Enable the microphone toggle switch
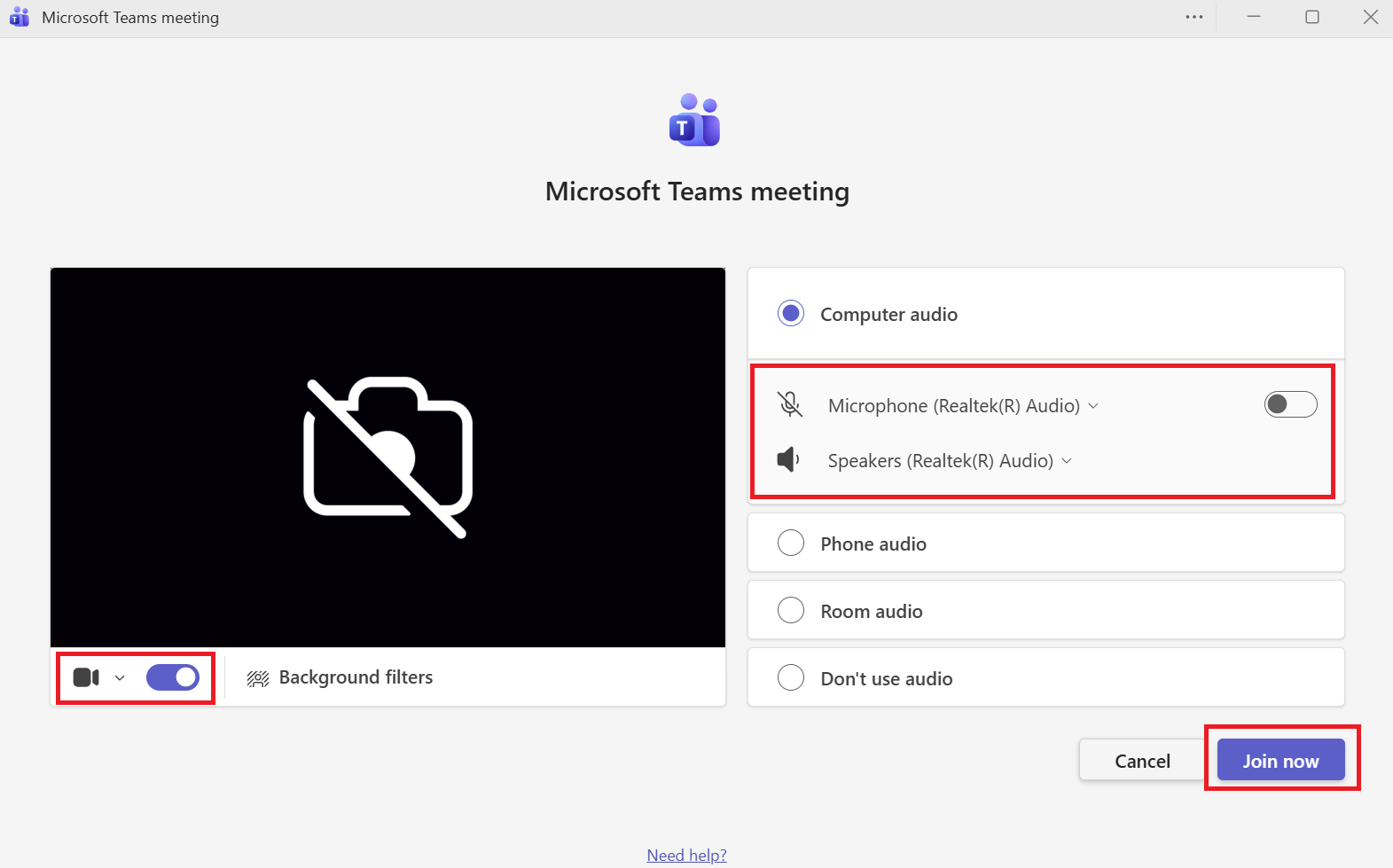 pos(1290,404)
